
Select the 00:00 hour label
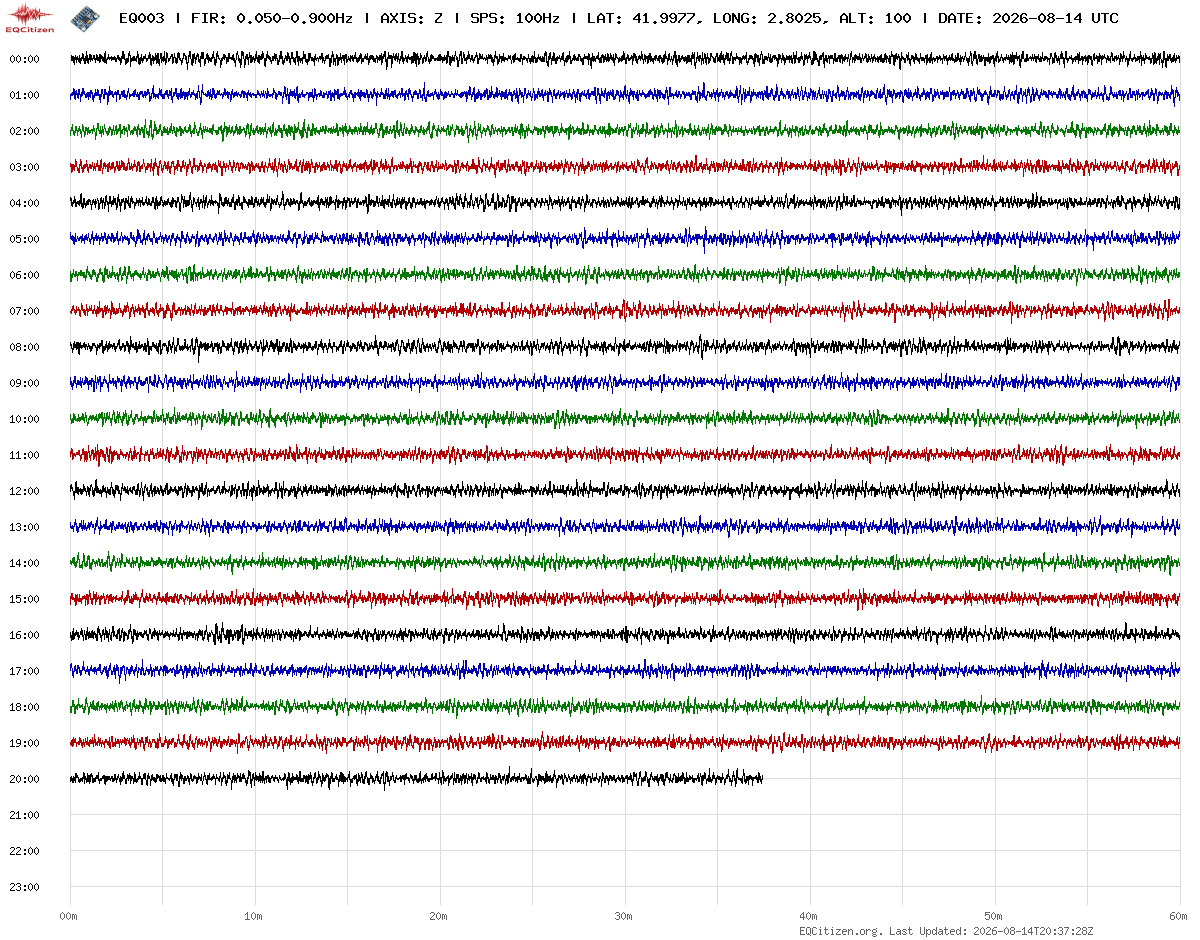pyautogui.click(x=24, y=59)
